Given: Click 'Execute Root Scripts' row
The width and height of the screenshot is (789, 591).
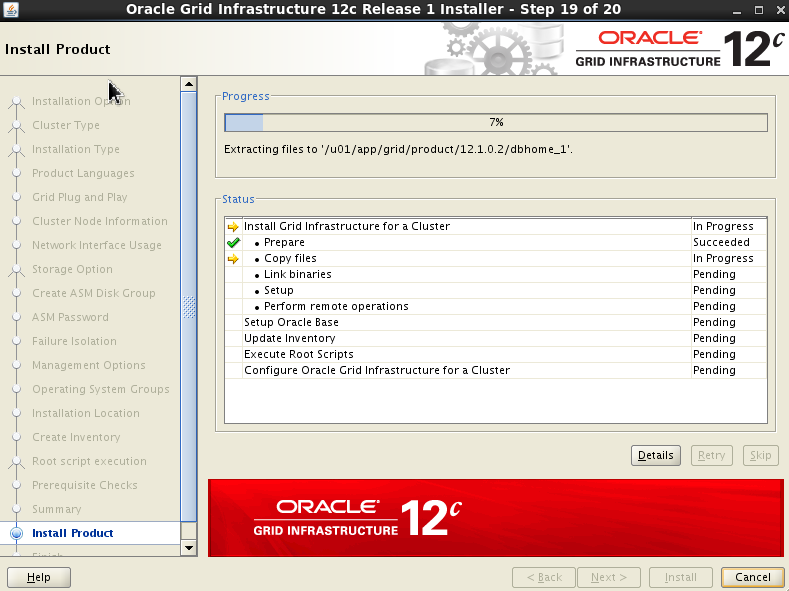Looking at the screenshot, I should (x=496, y=355).
